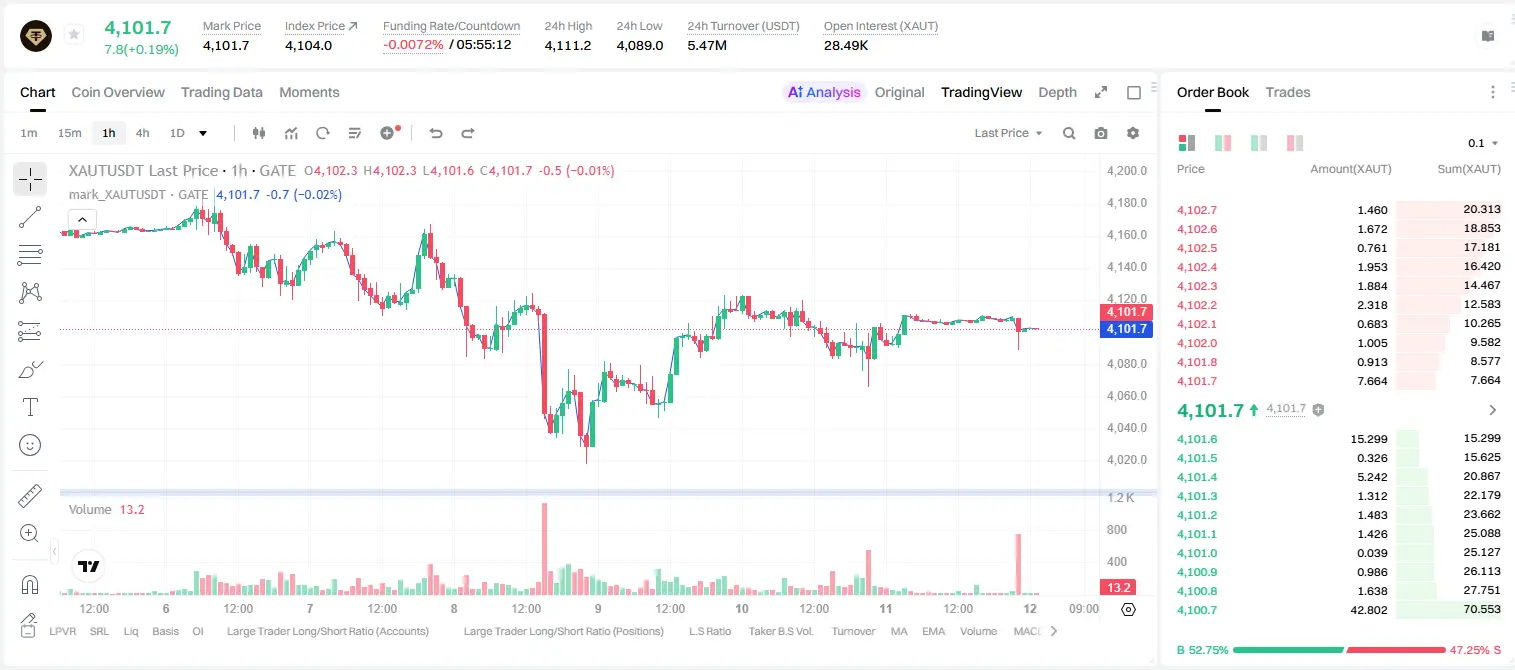Switch to the Trades tab
The width and height of the screenshot is (1515, 670).
(x=1288, y=92)
